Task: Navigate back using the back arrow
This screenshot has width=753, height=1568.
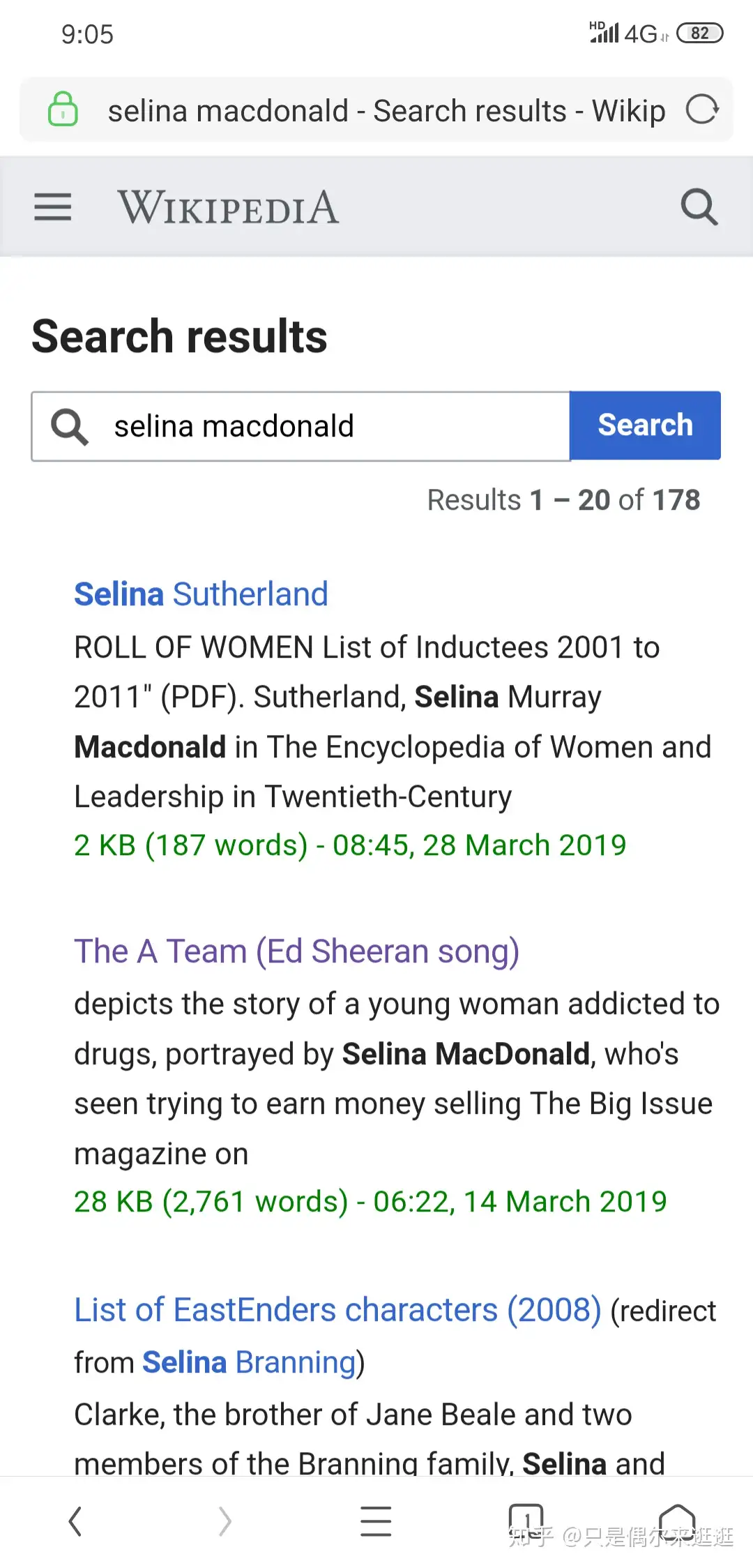Action: pyautogui.click(x=75, y=1522)
